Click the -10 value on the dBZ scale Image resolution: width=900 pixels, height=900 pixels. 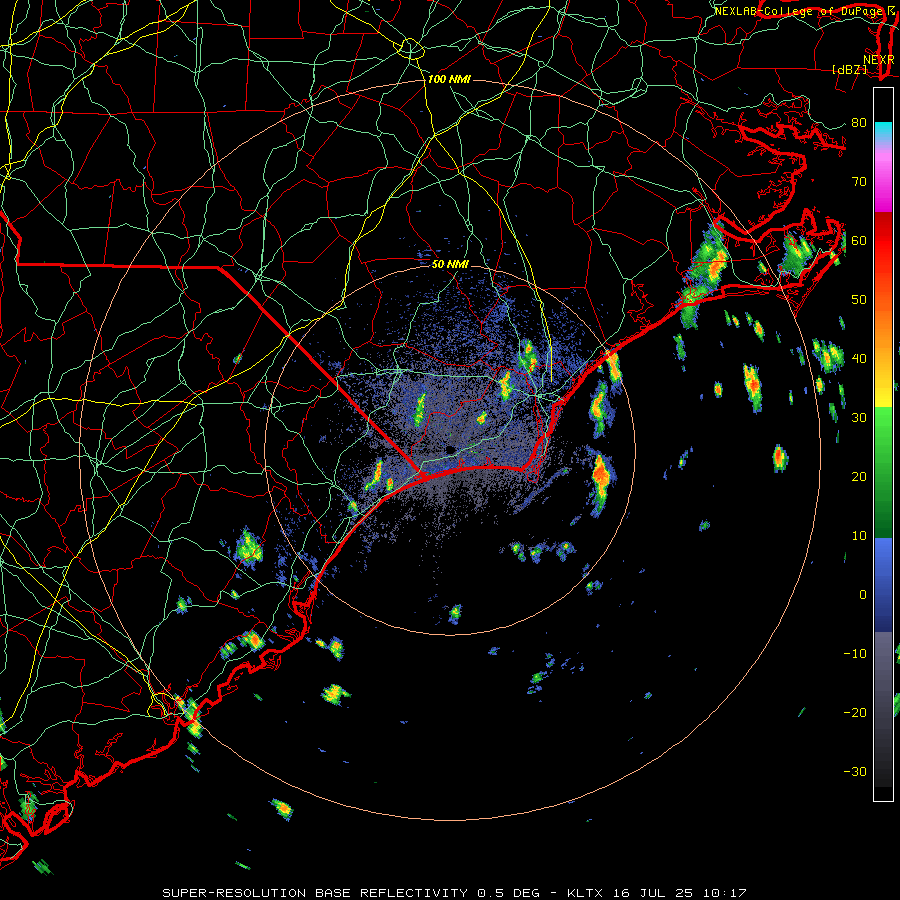(855, 654)
